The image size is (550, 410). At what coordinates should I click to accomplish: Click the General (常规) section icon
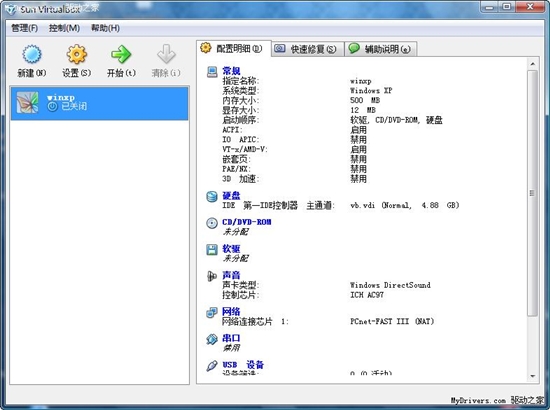[212, 72]
